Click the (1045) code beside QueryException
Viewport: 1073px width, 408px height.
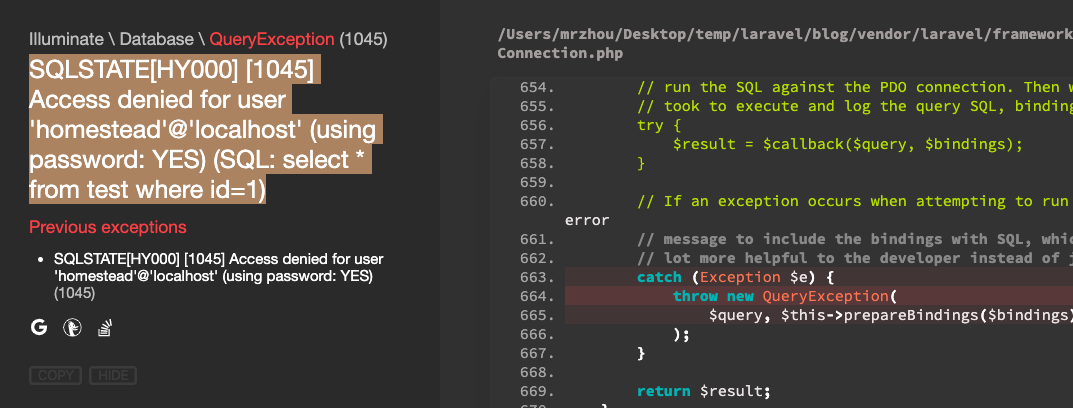click(364, 40)
